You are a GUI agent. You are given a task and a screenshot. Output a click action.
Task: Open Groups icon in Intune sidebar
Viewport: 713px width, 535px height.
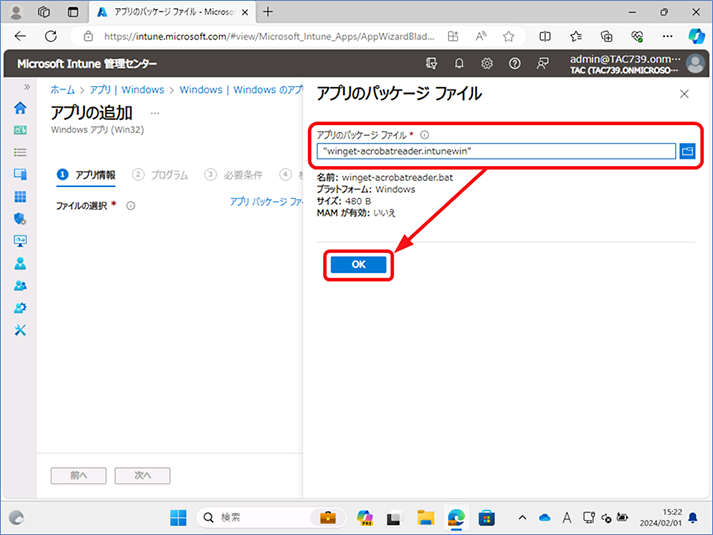point(20,285)
